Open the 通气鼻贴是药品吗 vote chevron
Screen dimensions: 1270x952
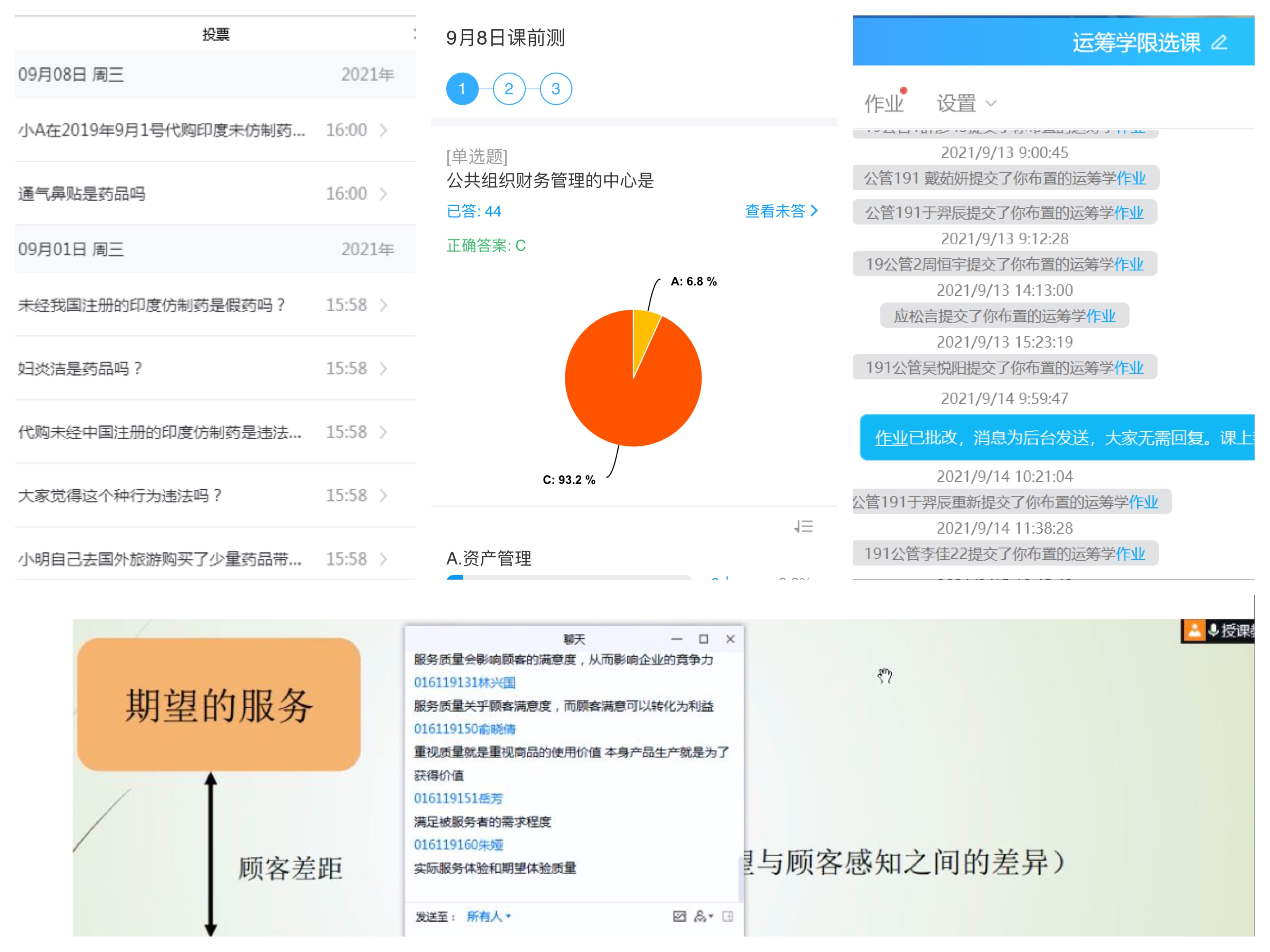pyautogui.click(x=384, y=194)
